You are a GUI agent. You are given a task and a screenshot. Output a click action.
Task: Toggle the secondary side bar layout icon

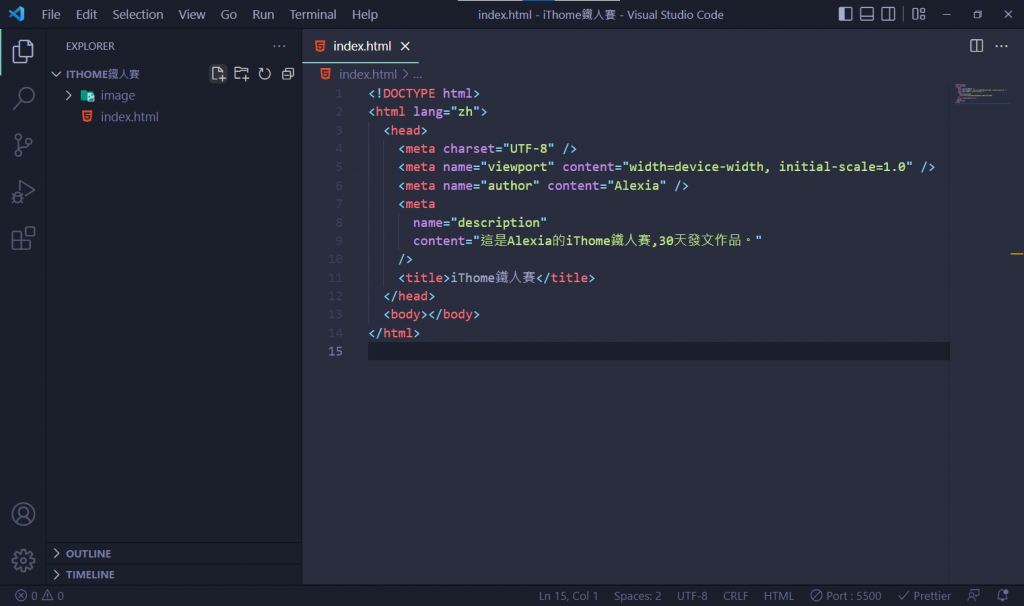[x=888, y=14]
